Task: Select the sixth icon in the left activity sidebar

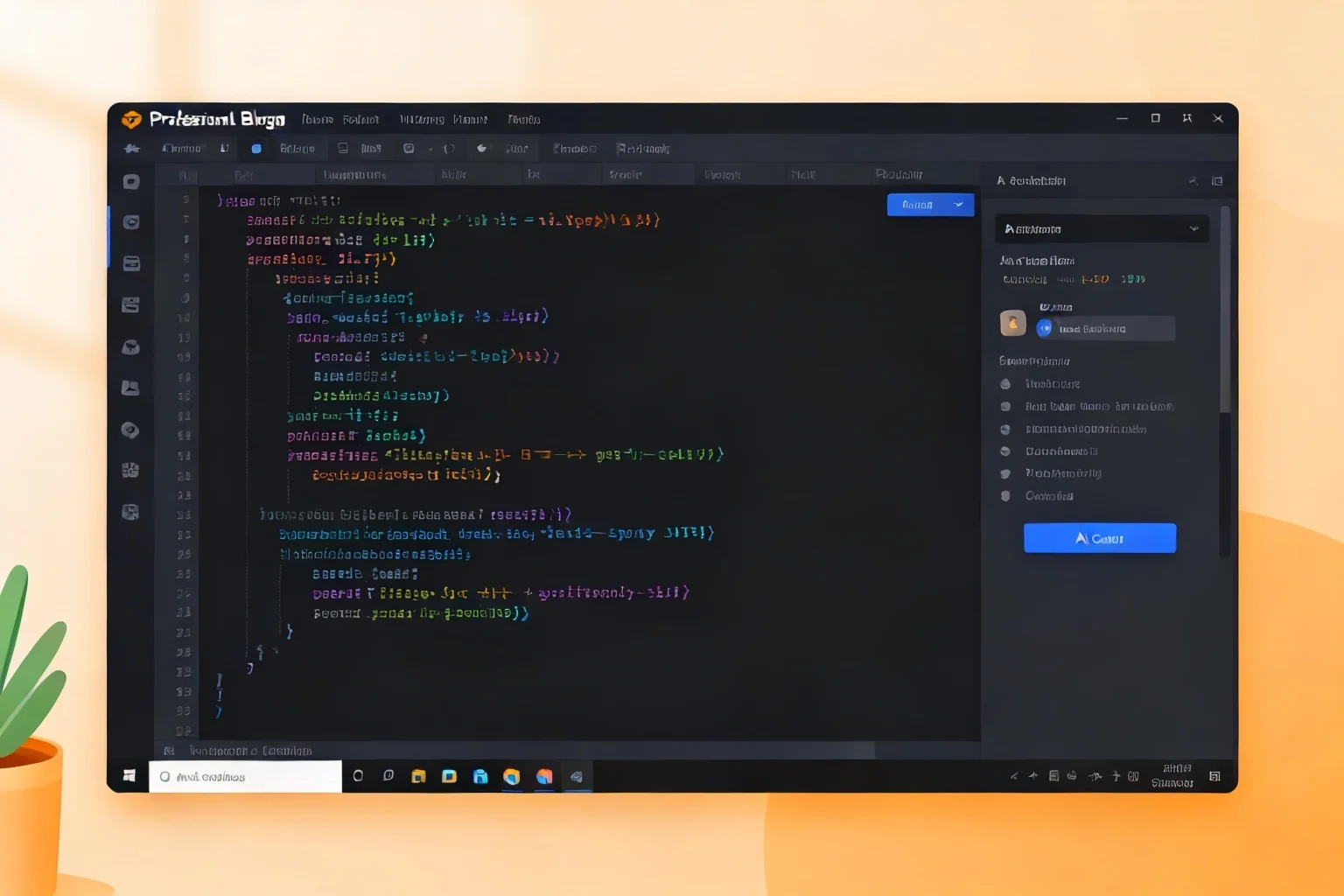Action: point(131,388)
